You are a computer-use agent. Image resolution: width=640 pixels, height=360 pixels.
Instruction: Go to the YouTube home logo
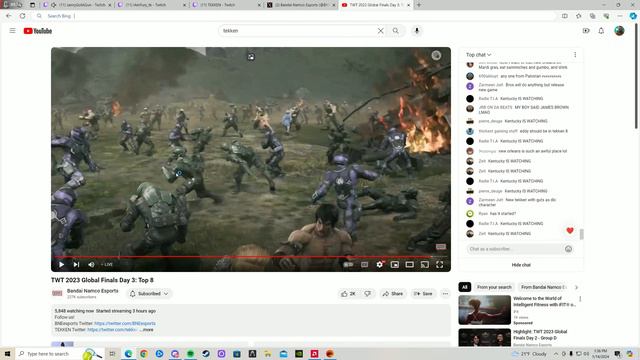tap(38, 31)
